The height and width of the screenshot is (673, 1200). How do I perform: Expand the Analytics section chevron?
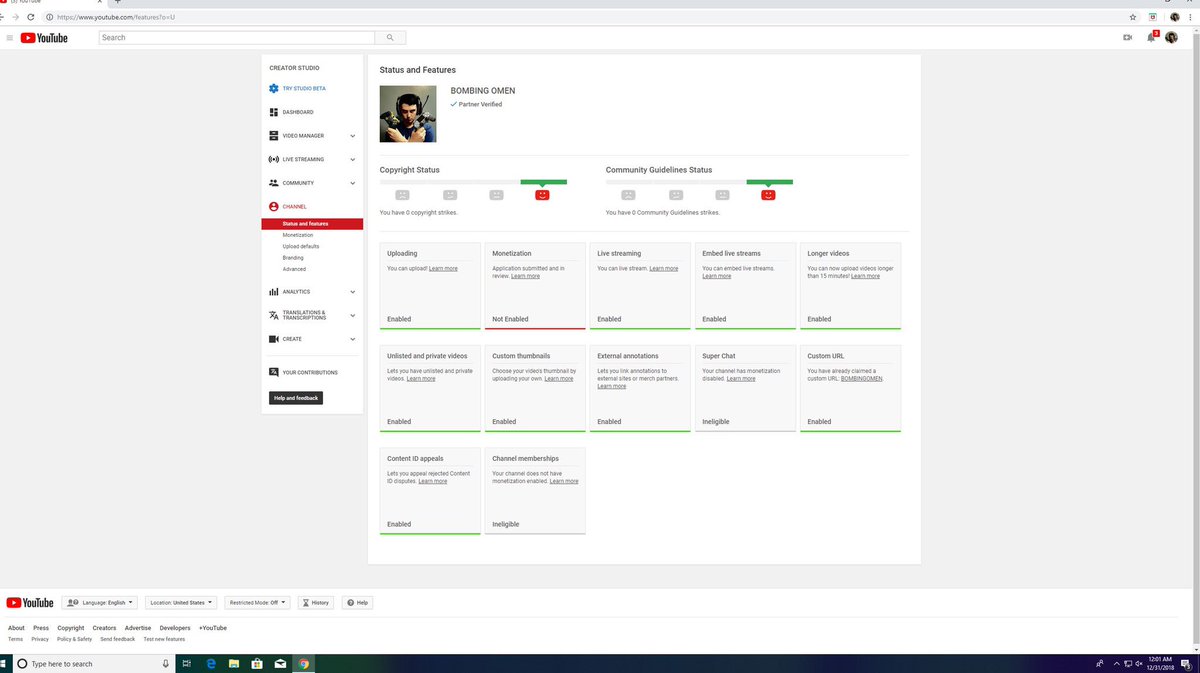click(353, 292)
